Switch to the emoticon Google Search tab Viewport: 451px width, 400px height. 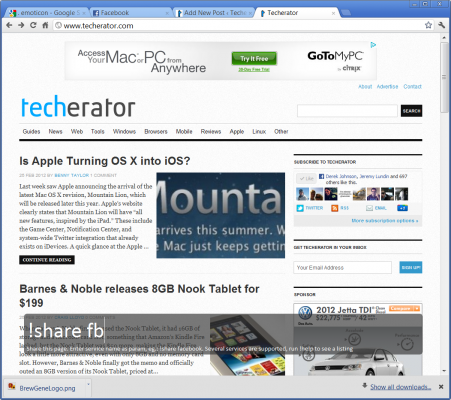point(46,13)
